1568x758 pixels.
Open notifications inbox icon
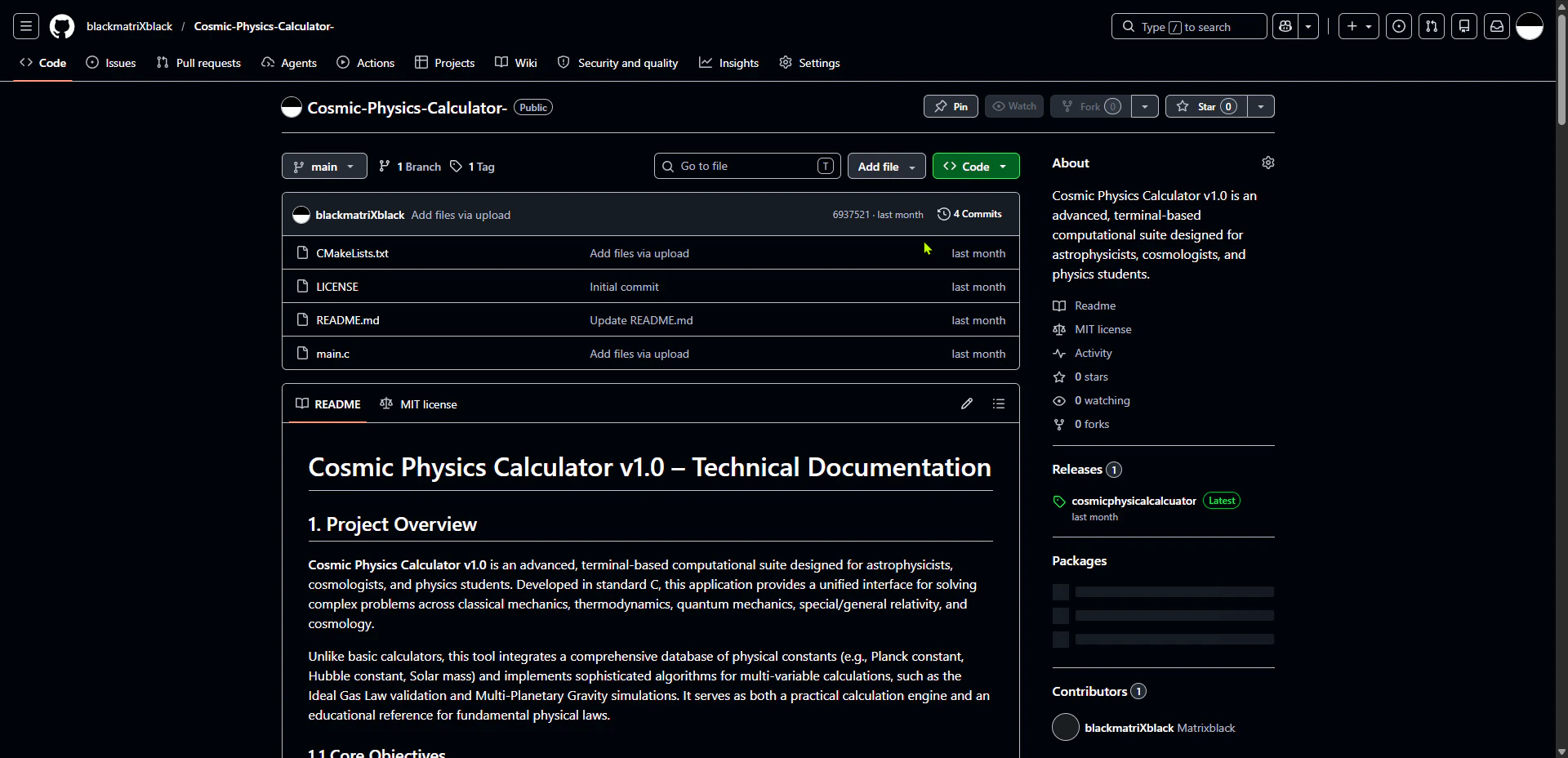click(1497, 26)
